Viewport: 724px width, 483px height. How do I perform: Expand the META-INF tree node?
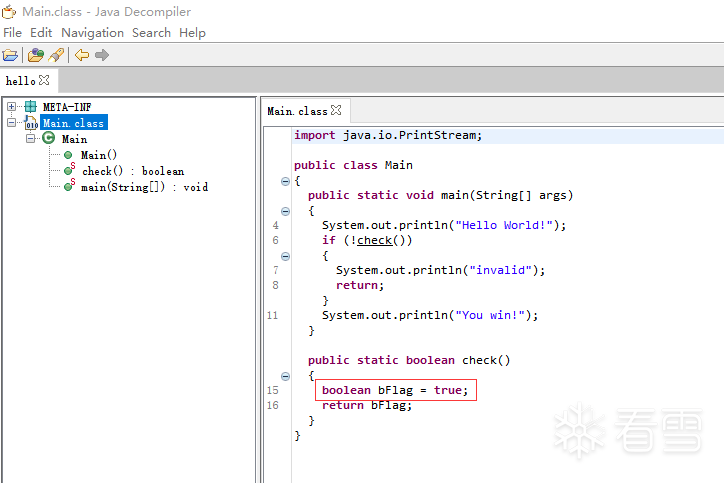coord(12,107)
